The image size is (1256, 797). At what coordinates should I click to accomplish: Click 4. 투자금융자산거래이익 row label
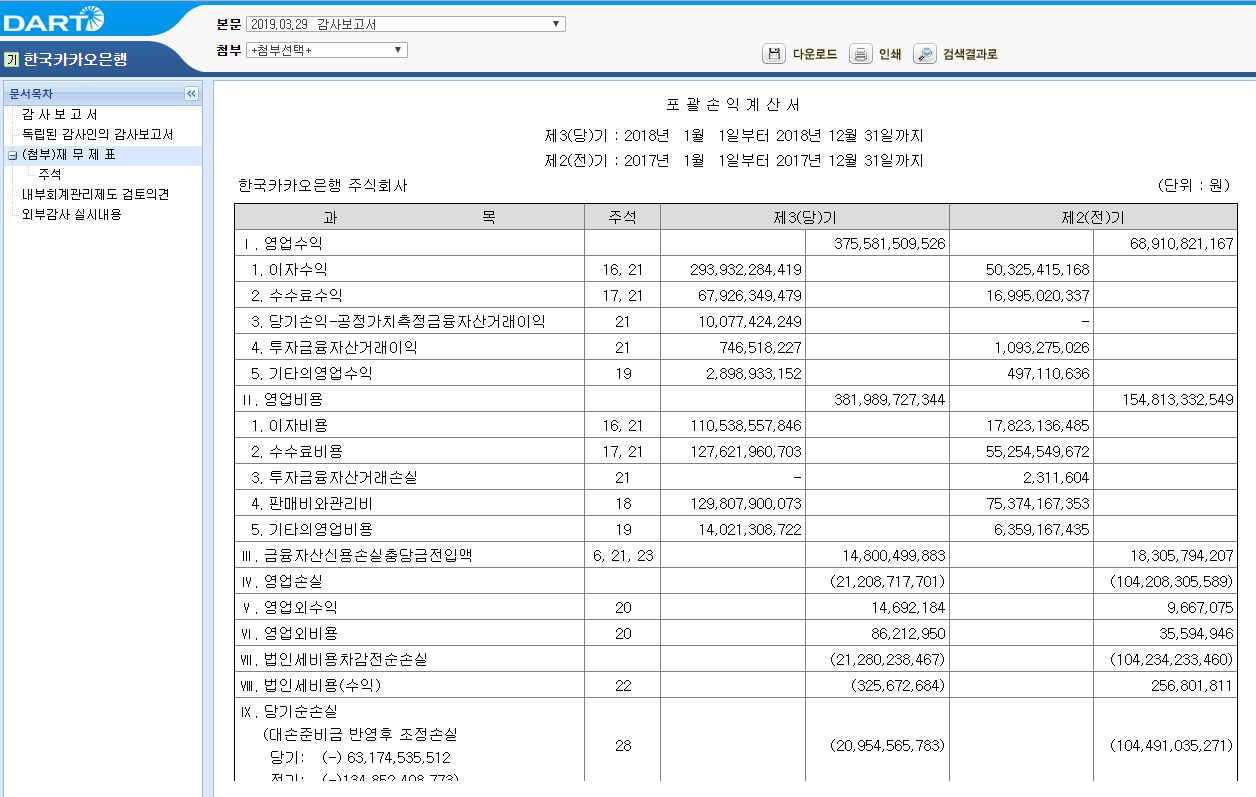point(334,348)
